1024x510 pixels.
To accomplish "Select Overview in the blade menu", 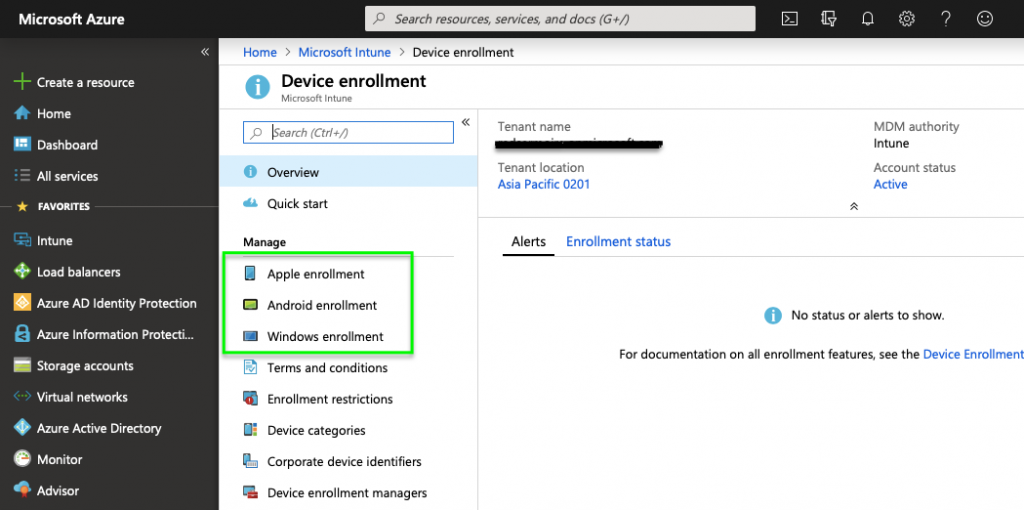I will coord(349,172).
